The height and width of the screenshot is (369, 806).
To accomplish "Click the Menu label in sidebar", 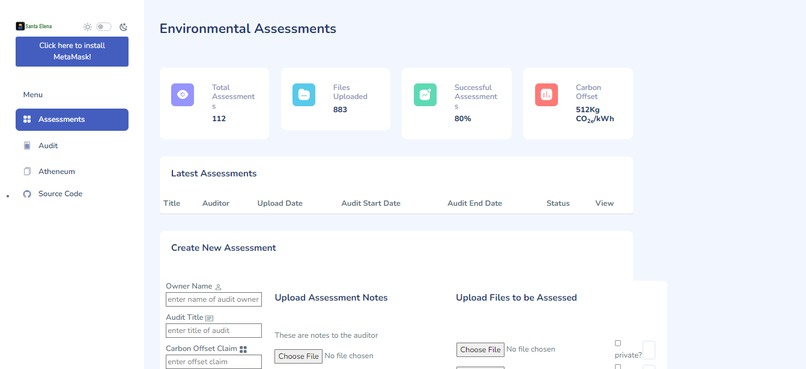I will coord(33,95).
